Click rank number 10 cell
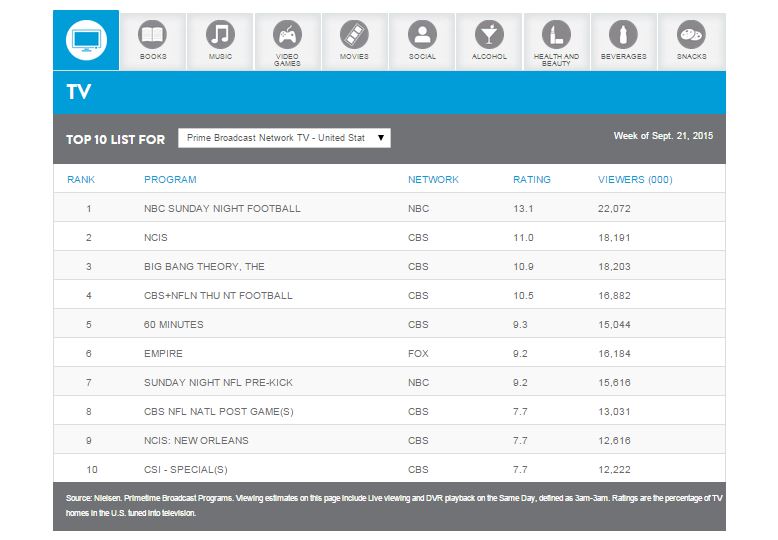The width and height of the screenshot is (778, 540). (92, 470)
